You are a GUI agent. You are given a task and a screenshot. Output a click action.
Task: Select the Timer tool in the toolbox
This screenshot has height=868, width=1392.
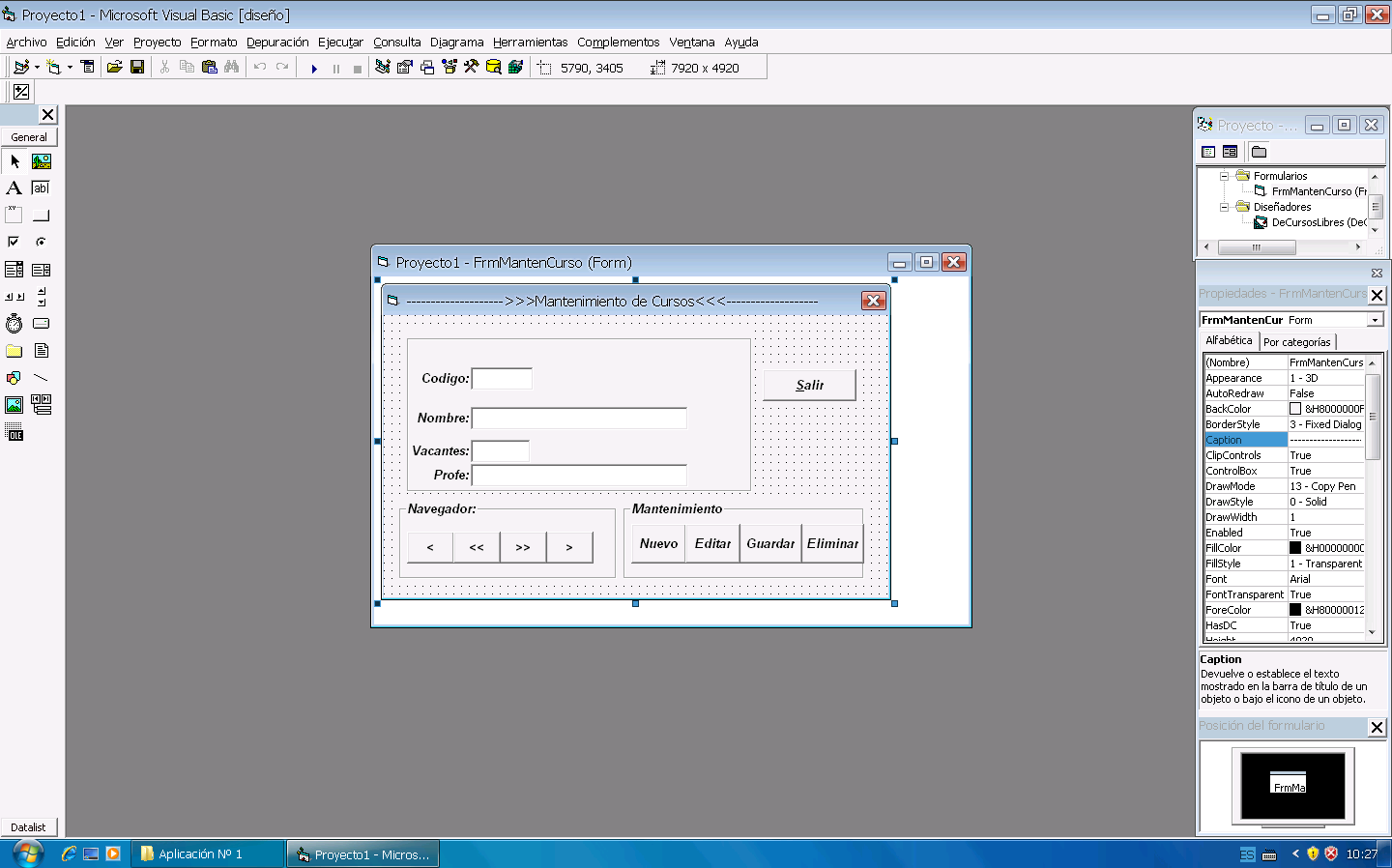(14, 324)
